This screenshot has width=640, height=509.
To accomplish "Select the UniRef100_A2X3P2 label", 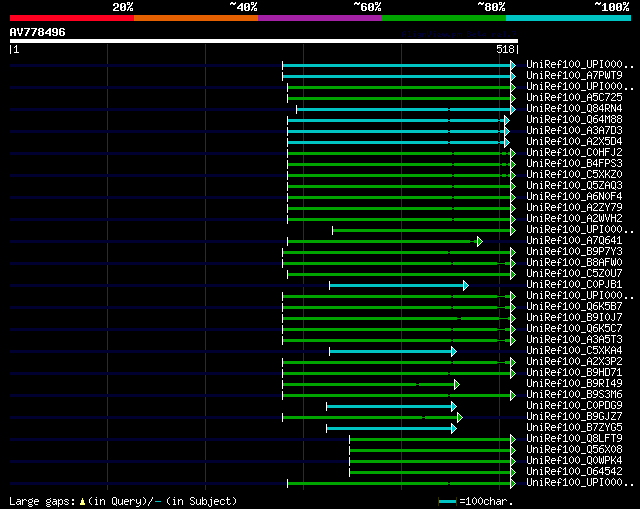I will 574,362.
